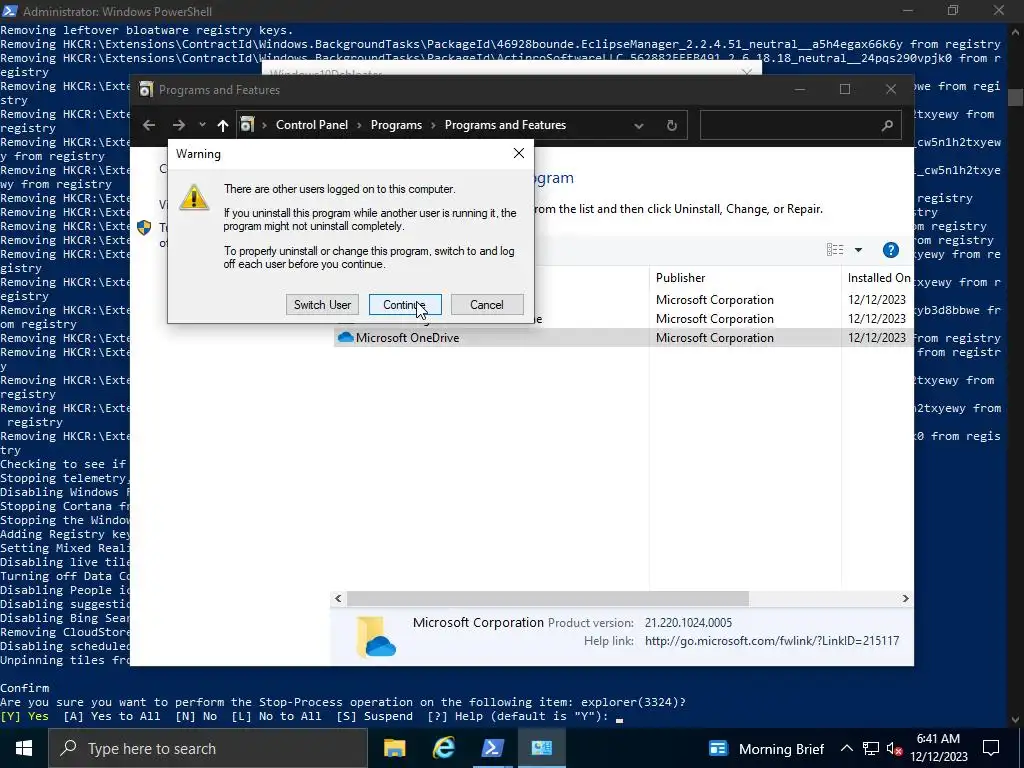Go up one level arrow

[x=223, y=125]
